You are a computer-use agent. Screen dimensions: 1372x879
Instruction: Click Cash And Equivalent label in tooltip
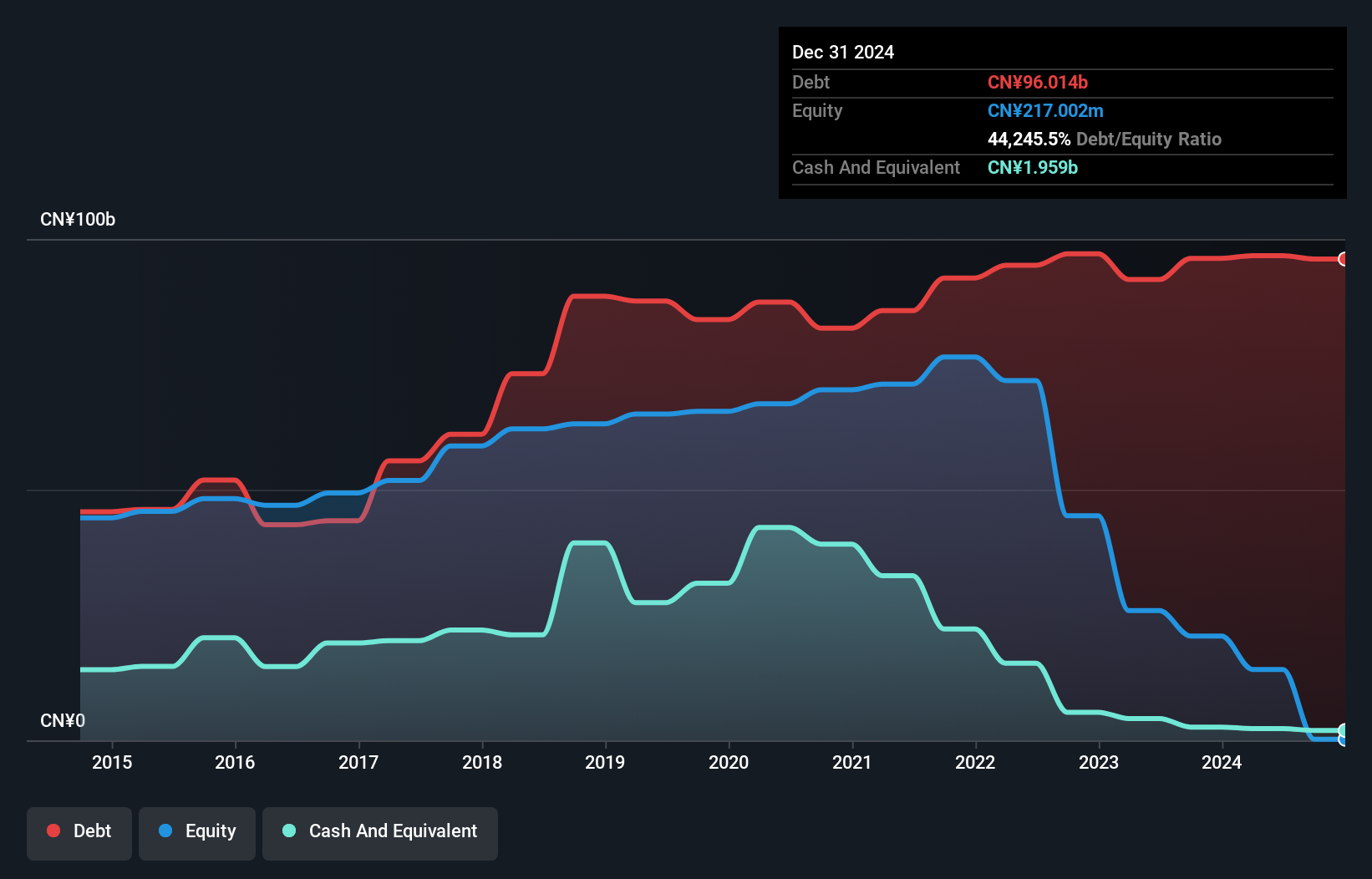(876, 167)
